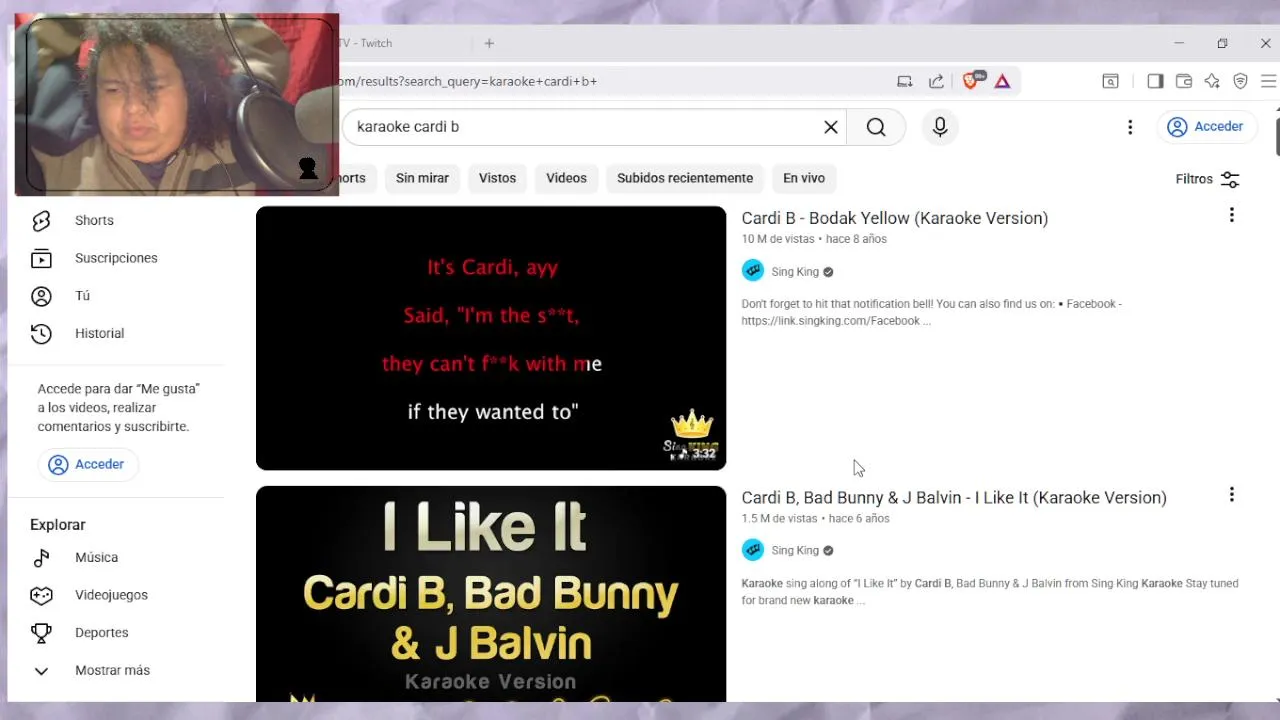This screenshot has width=1280, height=720.
Task: Open Suscripciones in the sidebar
Action: pyautogui.click(x=115, y=258)
